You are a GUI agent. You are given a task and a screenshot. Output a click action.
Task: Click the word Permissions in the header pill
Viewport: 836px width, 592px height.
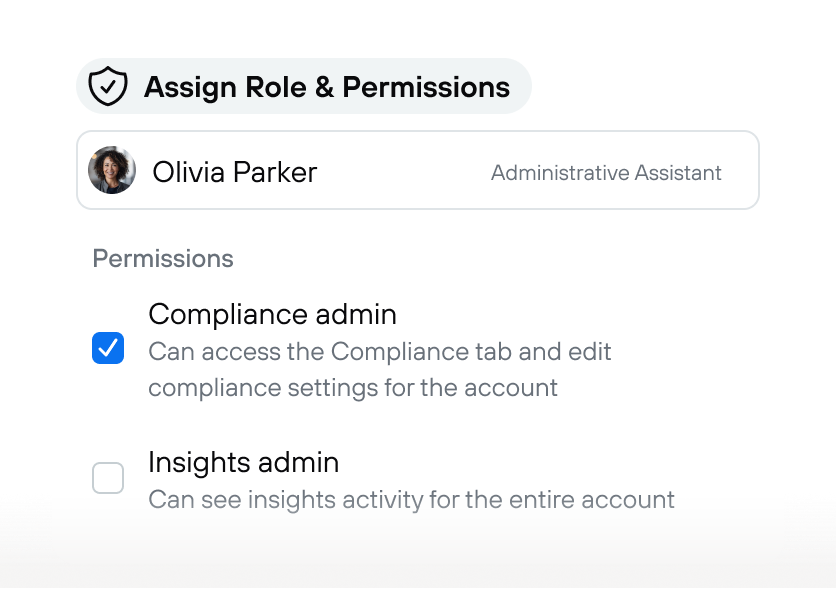coord(426,87)
